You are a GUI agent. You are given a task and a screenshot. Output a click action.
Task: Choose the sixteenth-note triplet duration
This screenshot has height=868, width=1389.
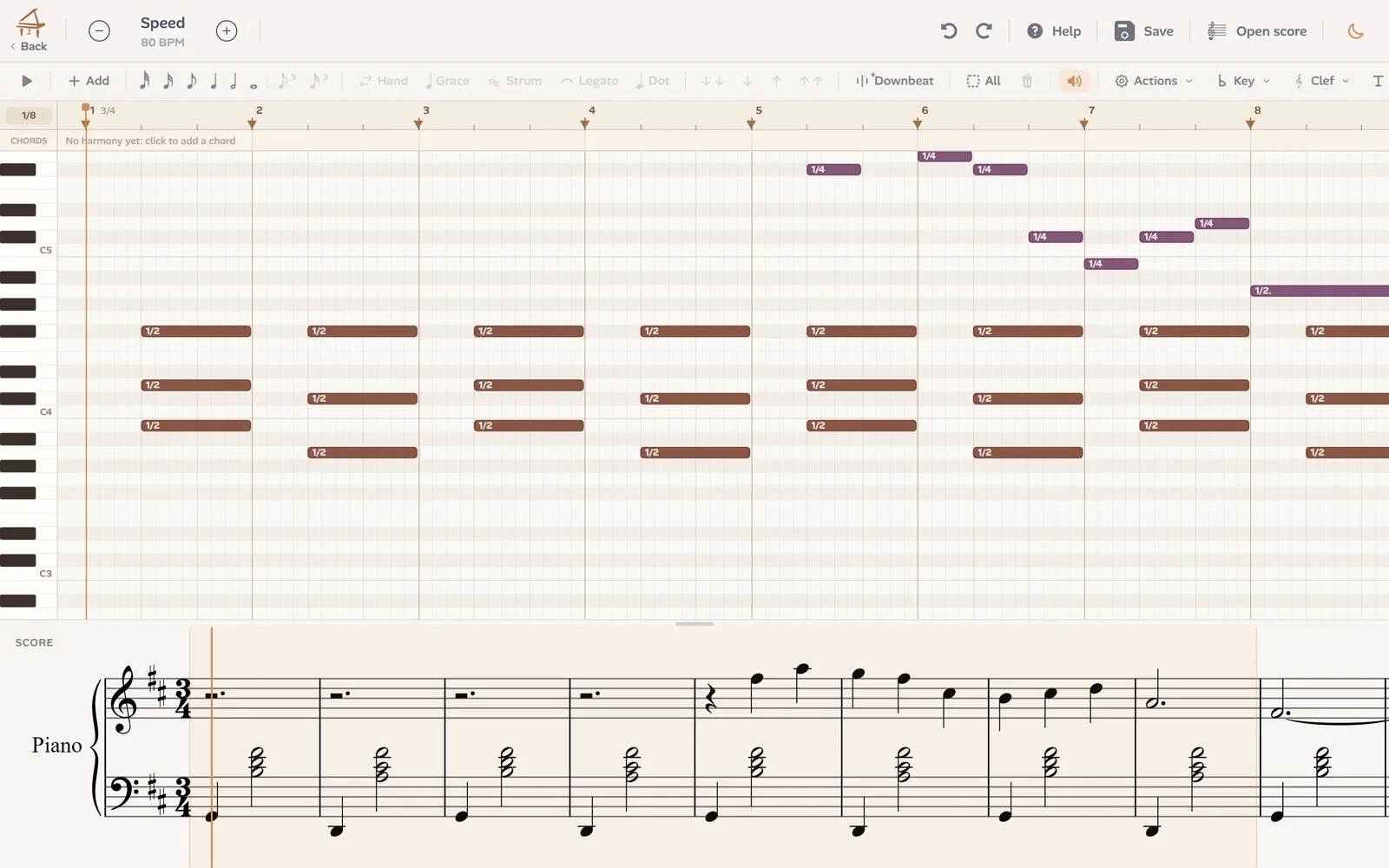pos(319,81)
